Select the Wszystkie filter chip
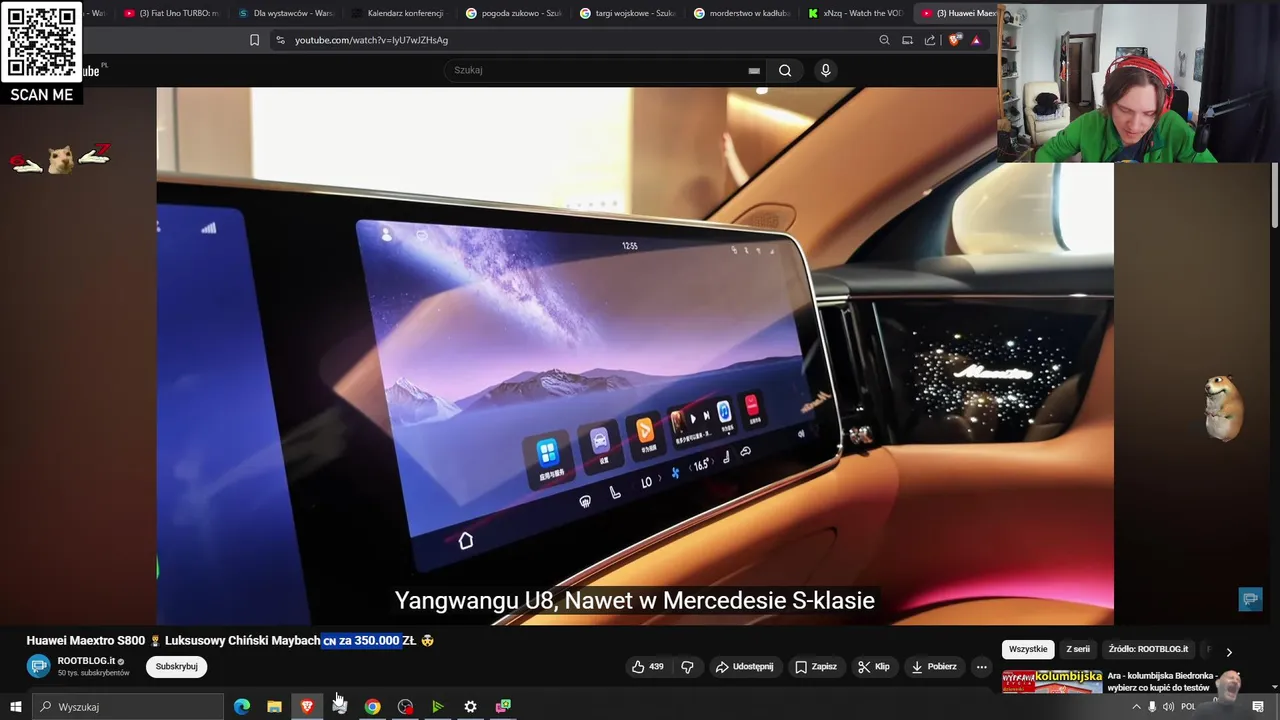The image size is (1280, 720). (x=1028, y=649)
